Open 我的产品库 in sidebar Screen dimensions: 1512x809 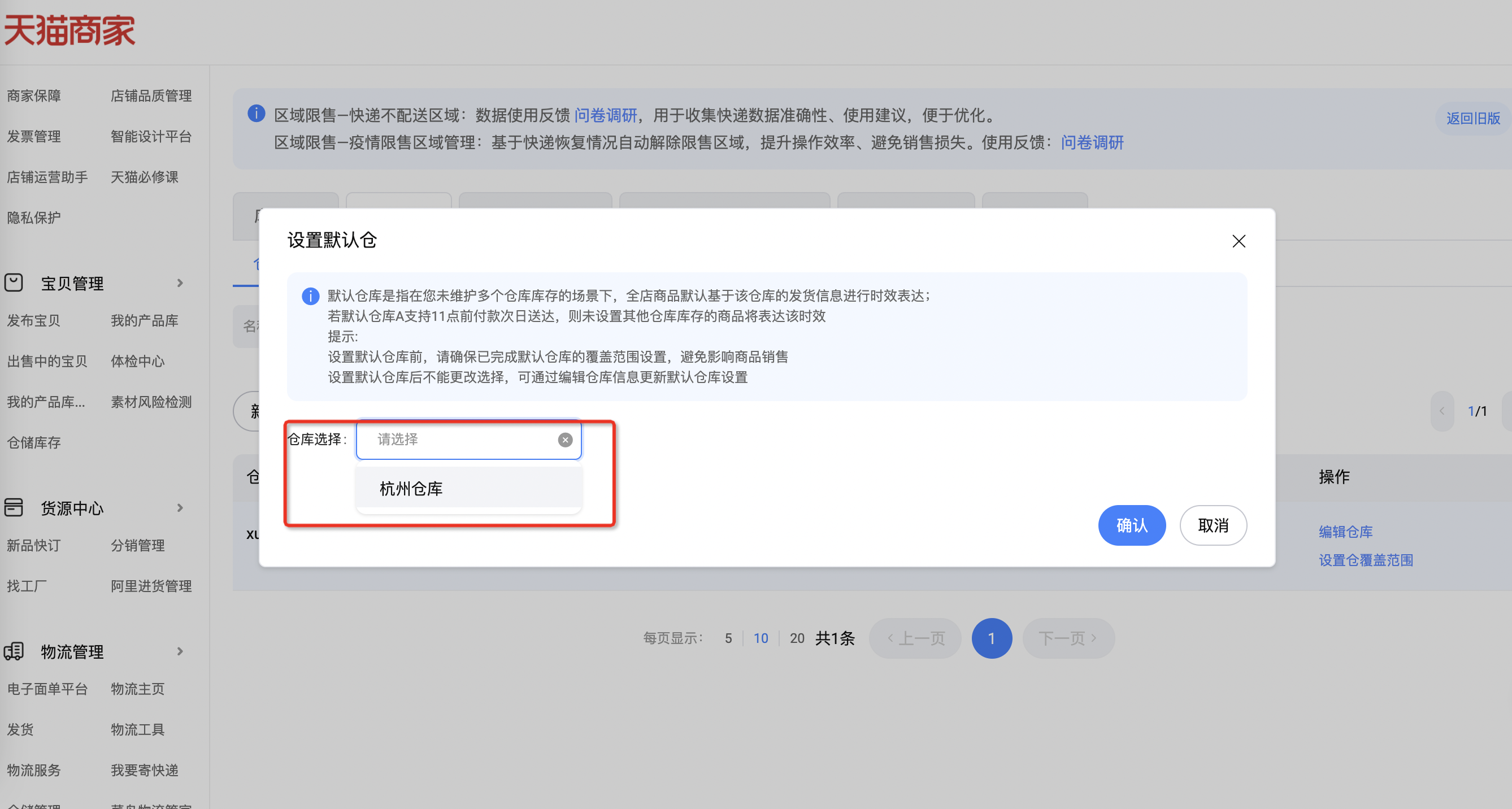145,320
